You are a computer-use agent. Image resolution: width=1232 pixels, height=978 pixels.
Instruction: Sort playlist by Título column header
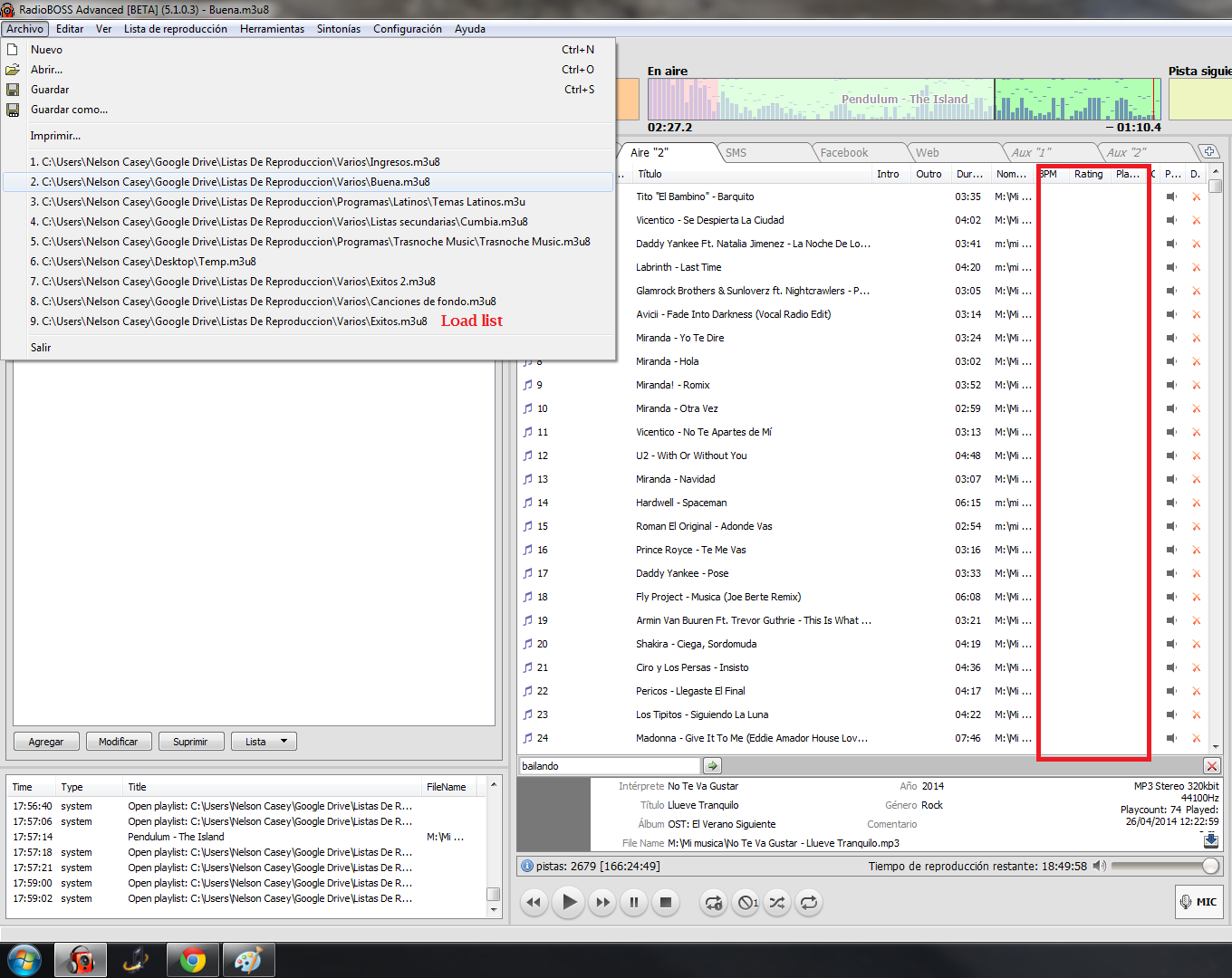[752, 174]
